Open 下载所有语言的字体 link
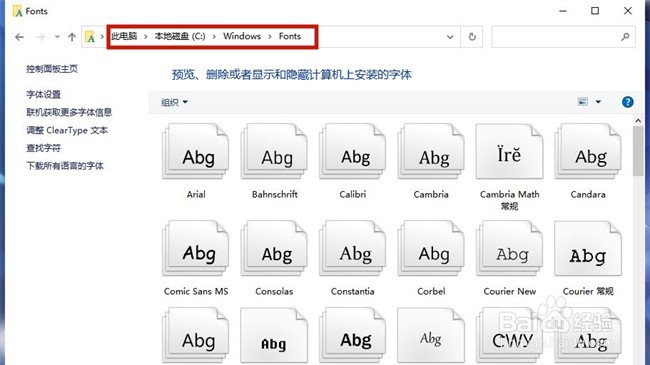This screenshot has width=650, height=365. pos(65,166)
